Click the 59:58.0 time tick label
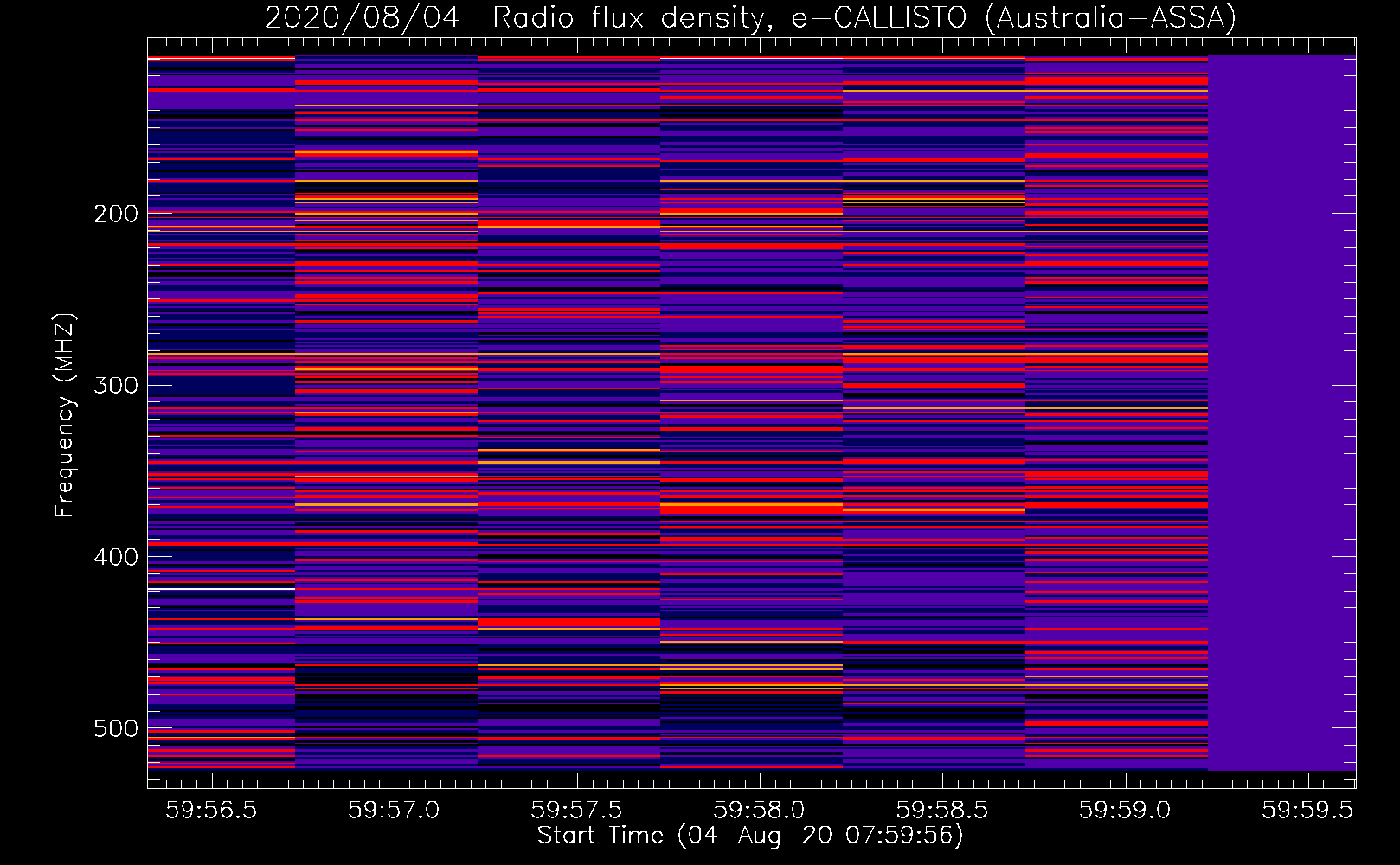 pos(759,810)
